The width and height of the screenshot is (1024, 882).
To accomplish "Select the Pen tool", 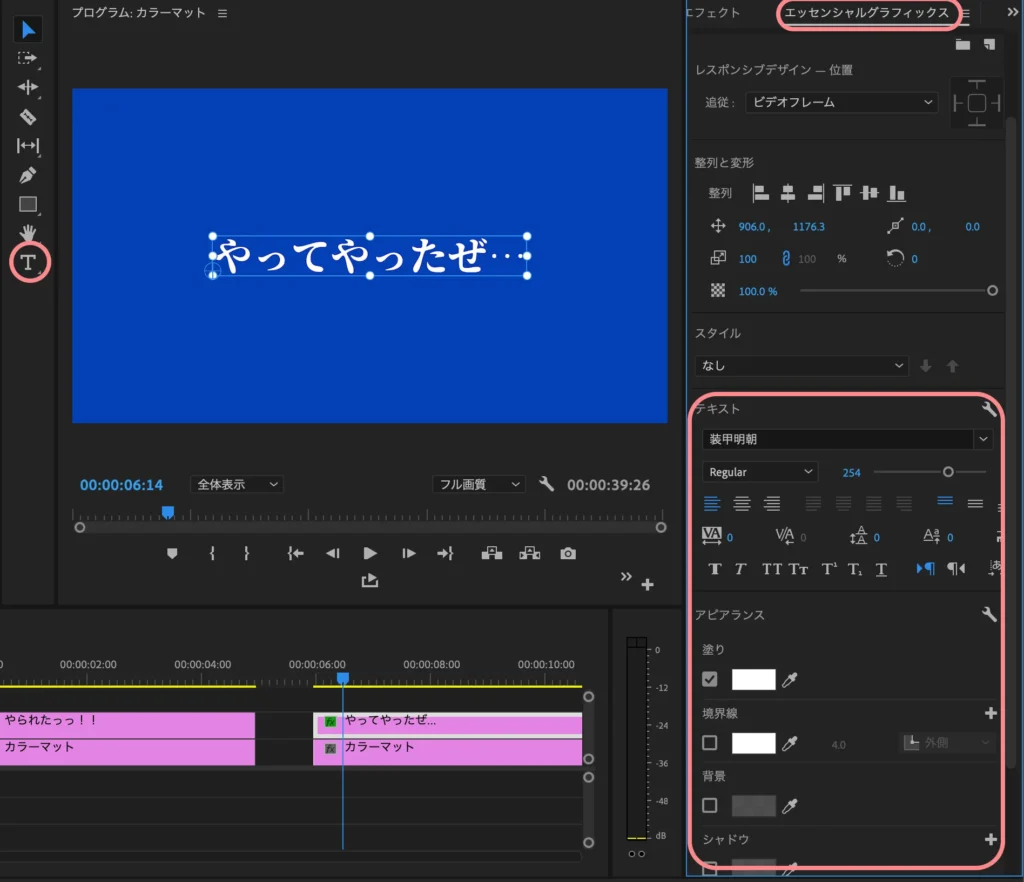I will tap(28, 175).
